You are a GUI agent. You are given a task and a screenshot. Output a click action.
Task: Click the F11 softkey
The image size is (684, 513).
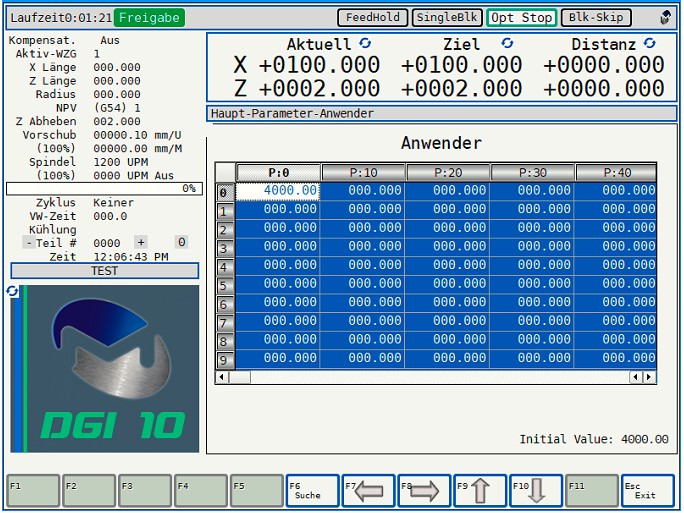point(592,491)
